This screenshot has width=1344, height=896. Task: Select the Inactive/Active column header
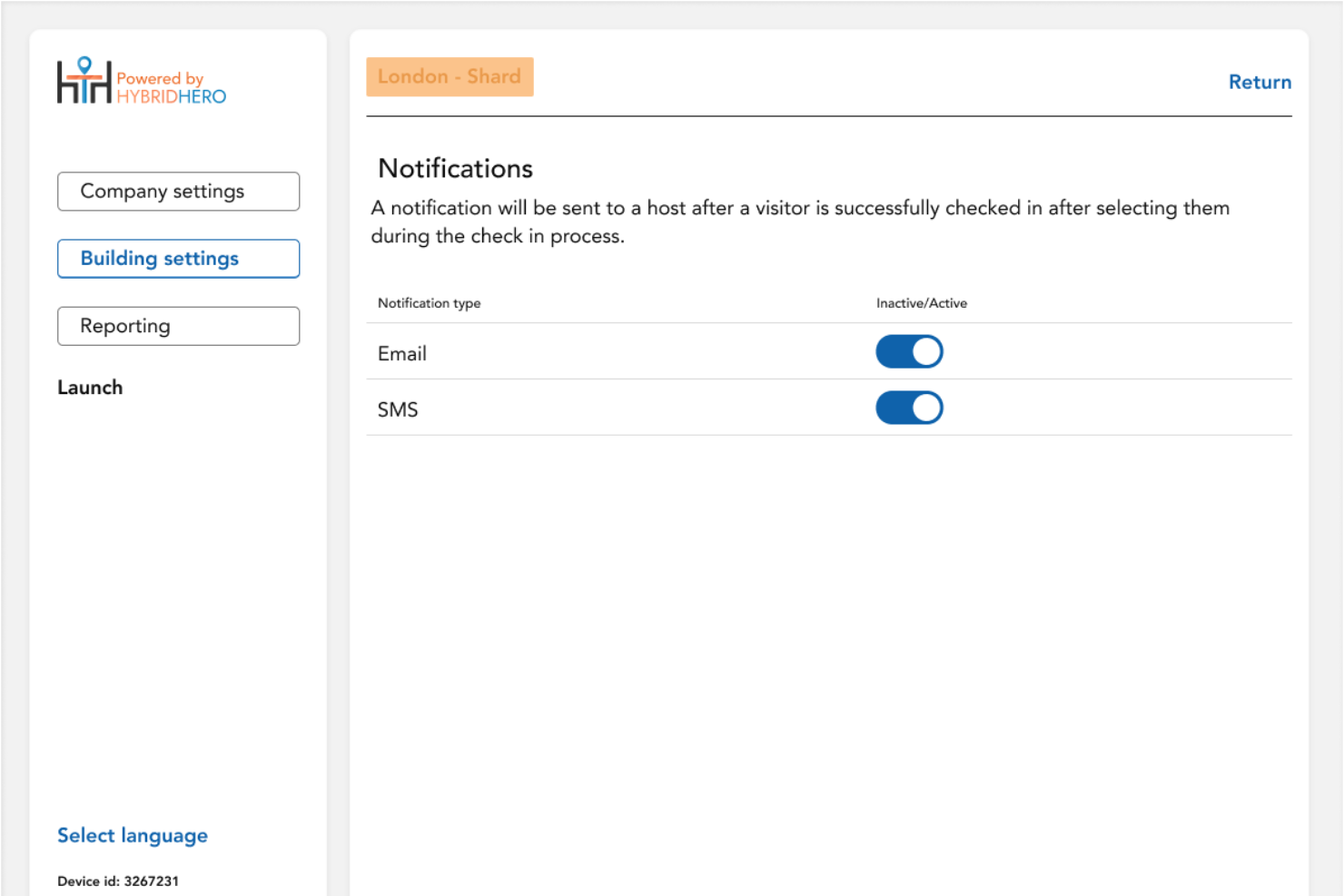pyautogui.click(x=922, y=303)
